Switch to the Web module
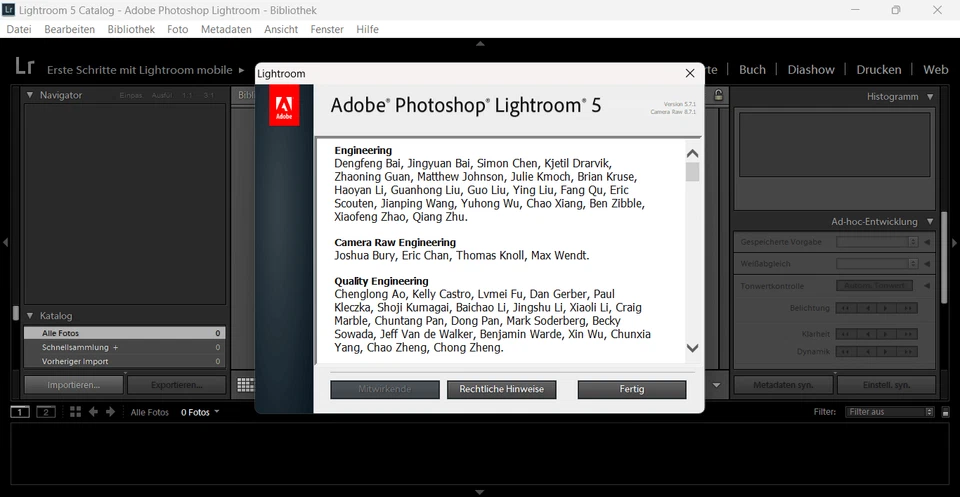The height and width of the screenshot is (497, 960). point(936,70)
